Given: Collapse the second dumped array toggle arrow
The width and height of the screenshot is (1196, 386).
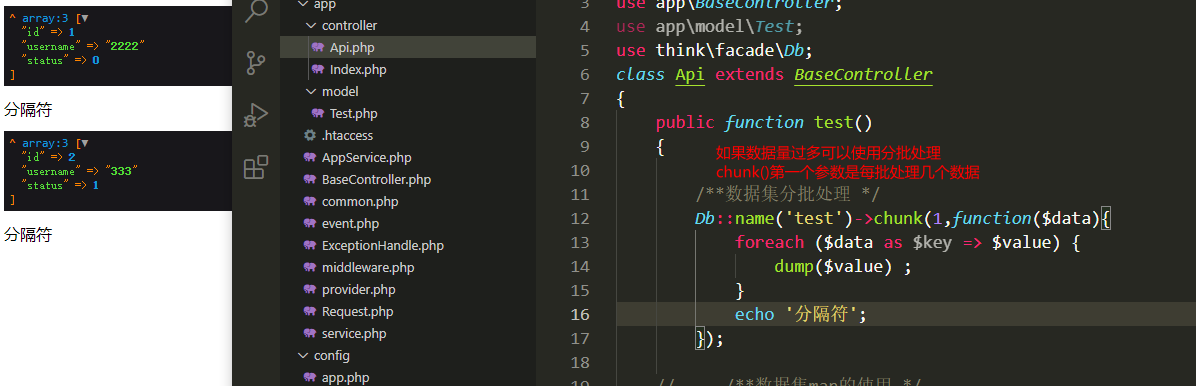Looking at the screenshot, I should pyautogui.click(x=85, y=143).
